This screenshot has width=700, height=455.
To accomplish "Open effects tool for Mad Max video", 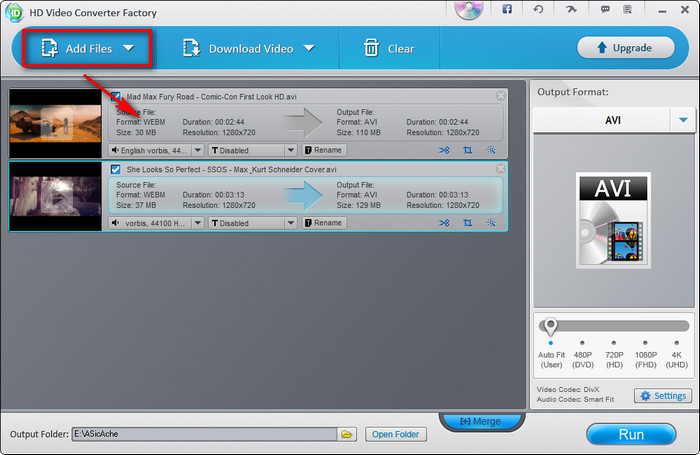I will (491, 150).
